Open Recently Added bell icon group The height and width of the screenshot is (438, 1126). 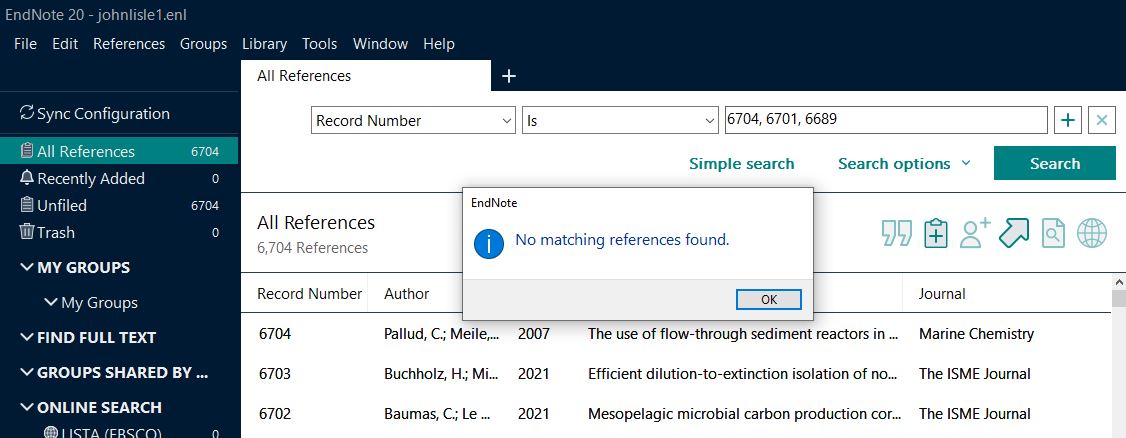27,177
